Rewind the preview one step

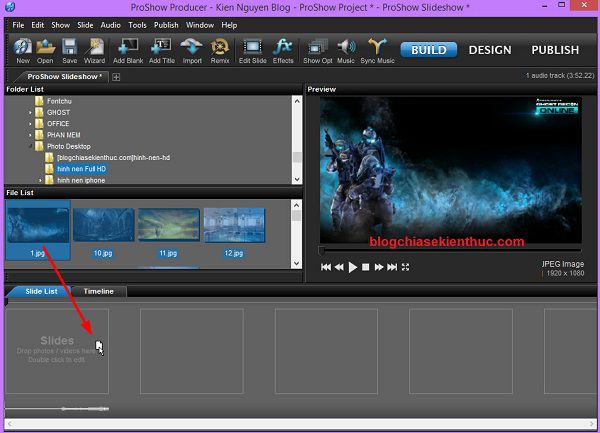click(339, 267)
